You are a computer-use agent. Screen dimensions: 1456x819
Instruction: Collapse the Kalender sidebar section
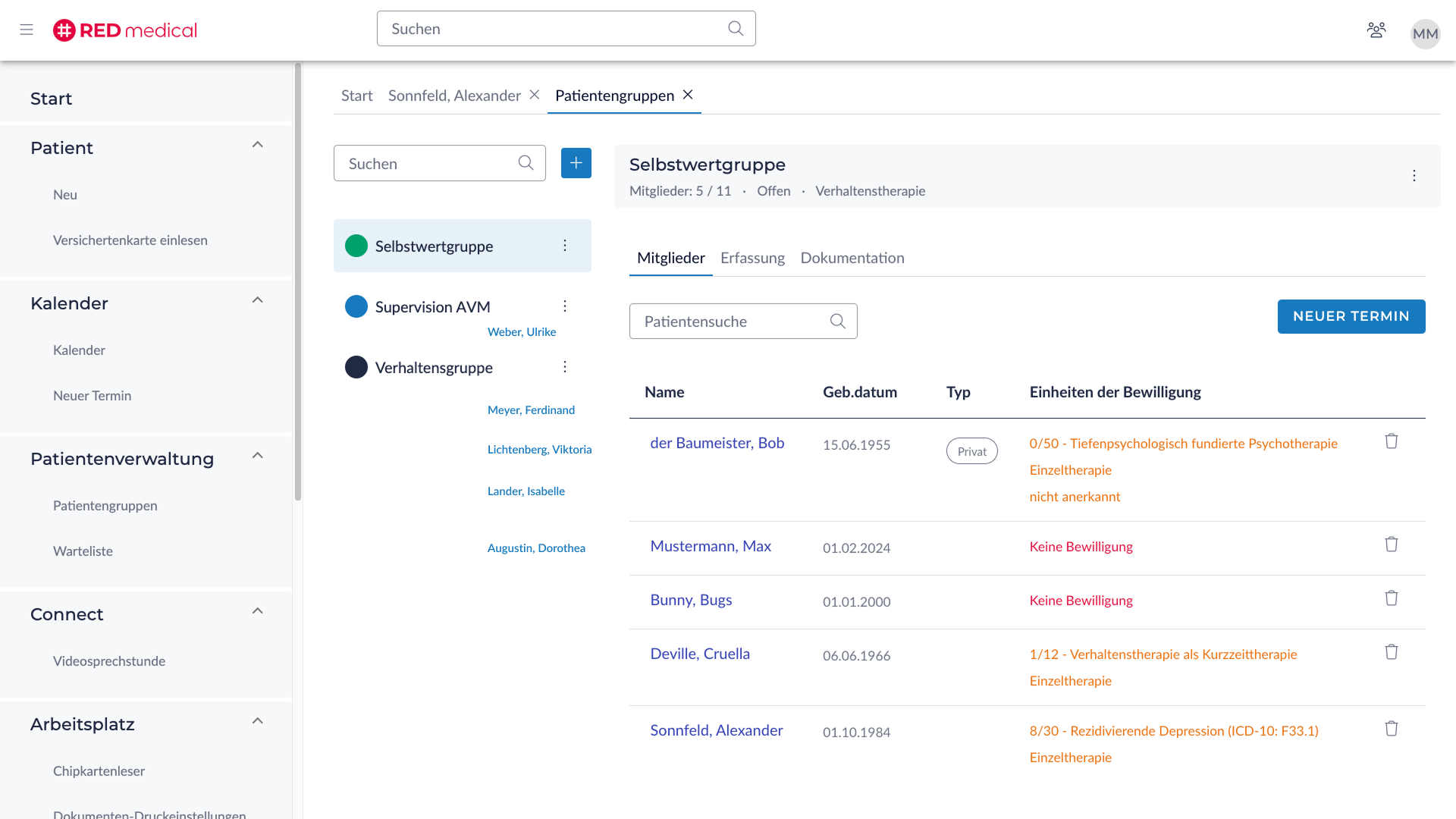(257, 300)
